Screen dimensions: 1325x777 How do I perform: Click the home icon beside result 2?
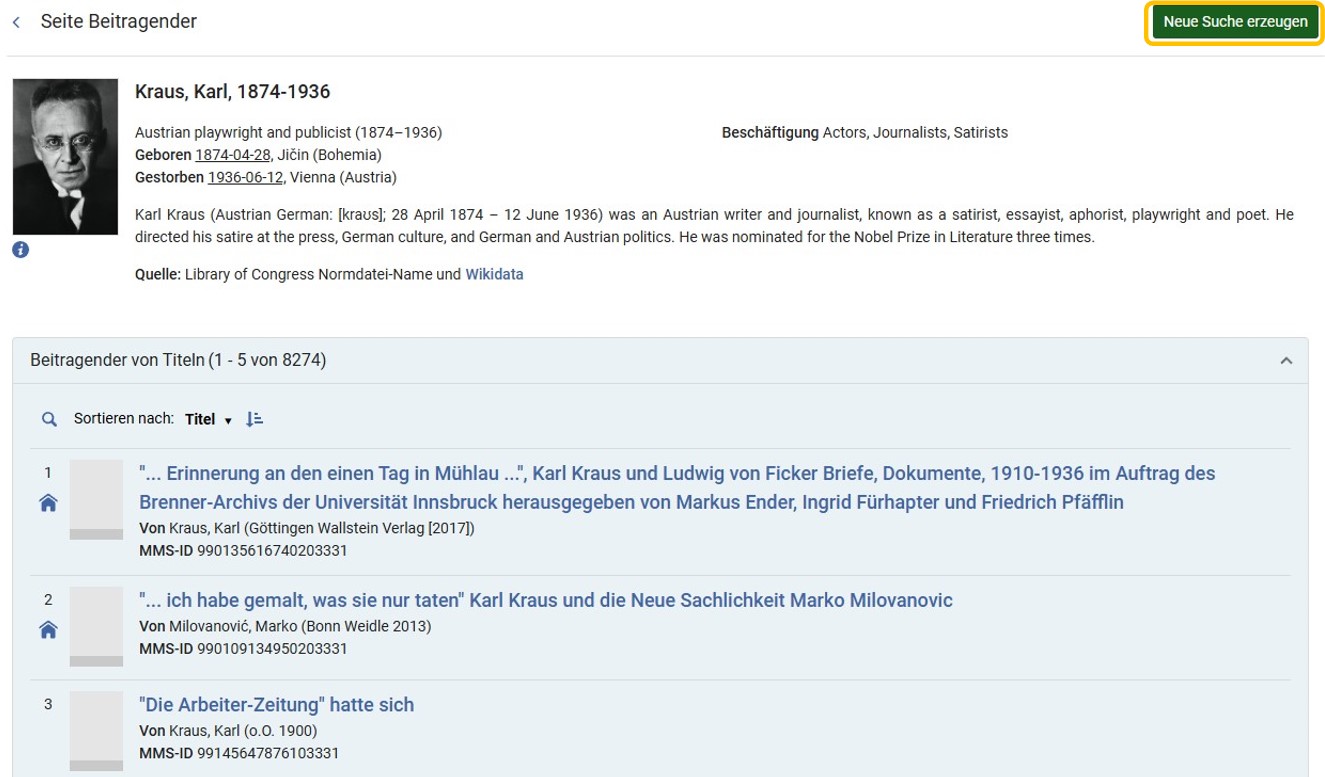click(x=48, y=629)
